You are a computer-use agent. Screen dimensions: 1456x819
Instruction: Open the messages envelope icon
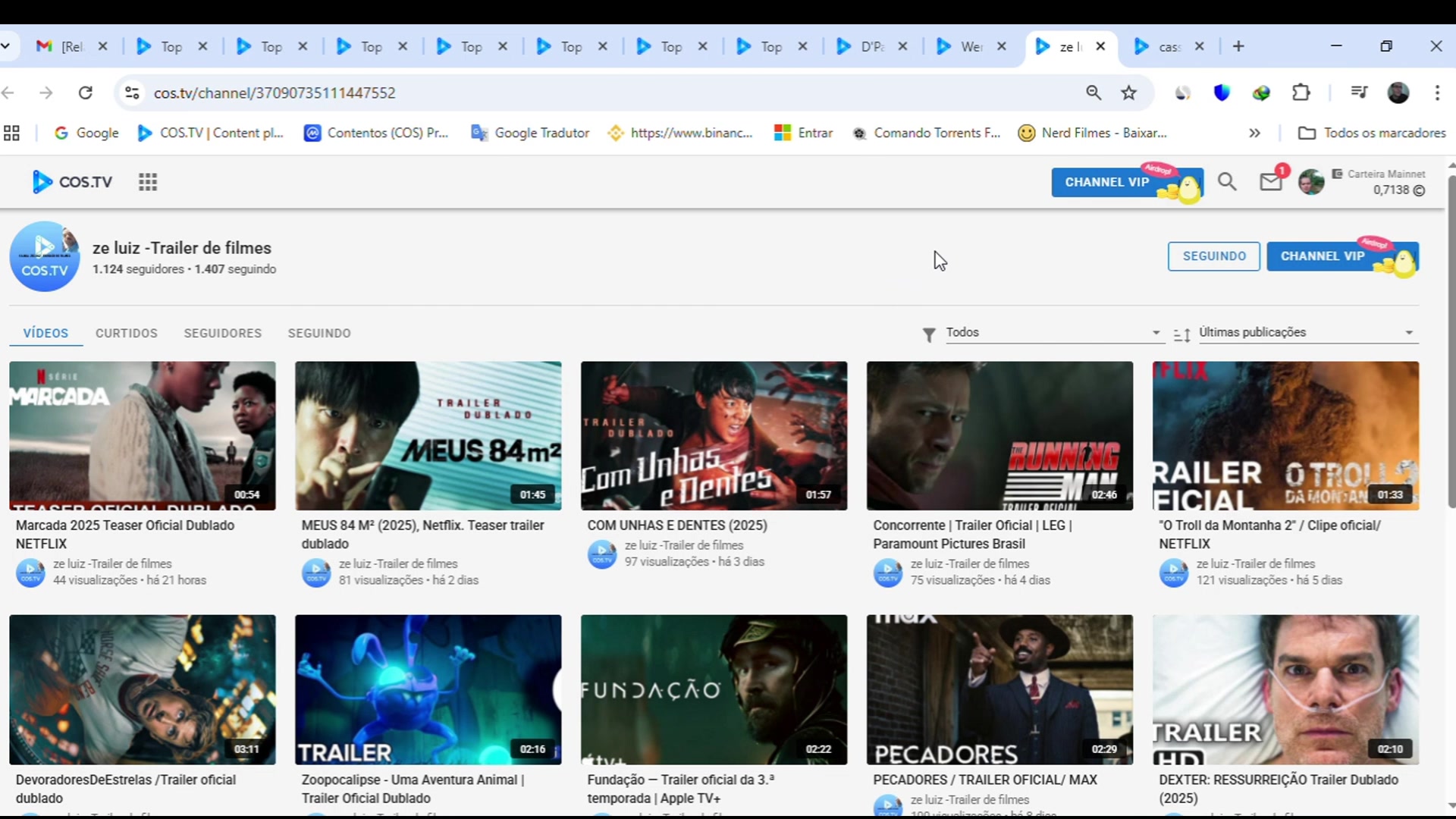tap(1271, 182)
